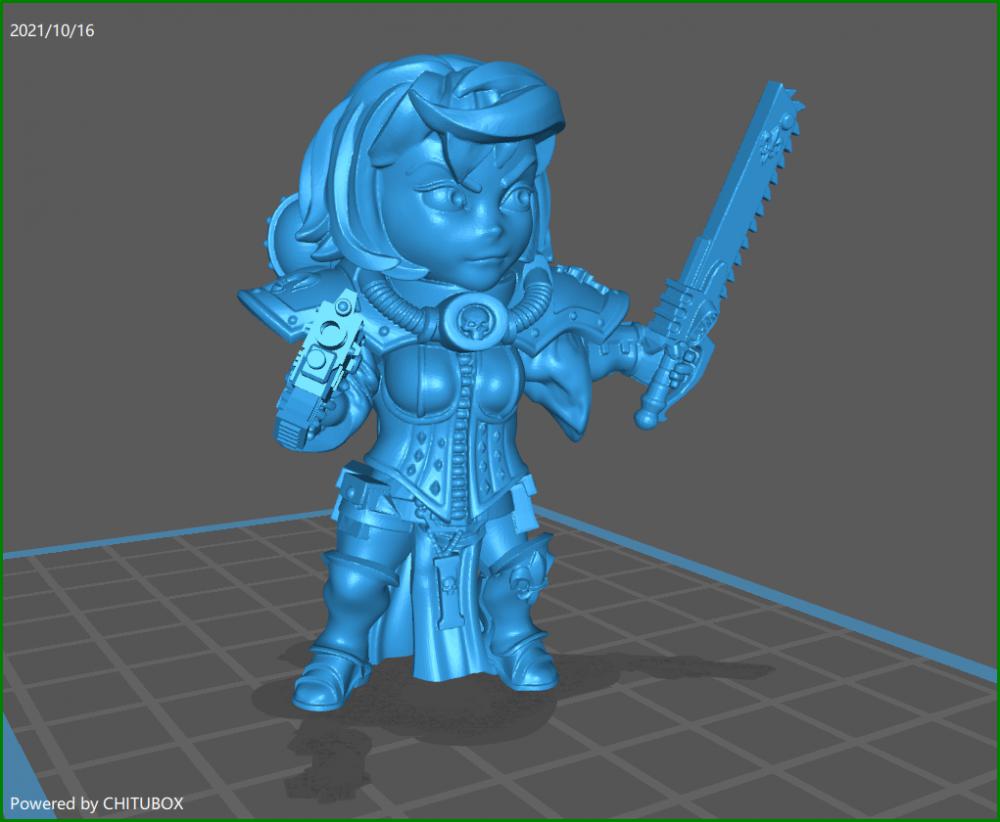Select the shoulder pauldron above the bolt pistol
The height and width of the screenshot is (822, 1000).
[290, 298]
